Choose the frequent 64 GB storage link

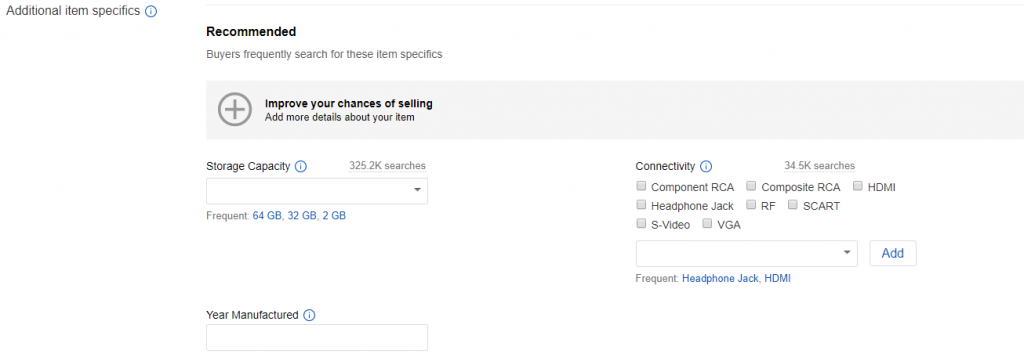(x=267, y=215)
